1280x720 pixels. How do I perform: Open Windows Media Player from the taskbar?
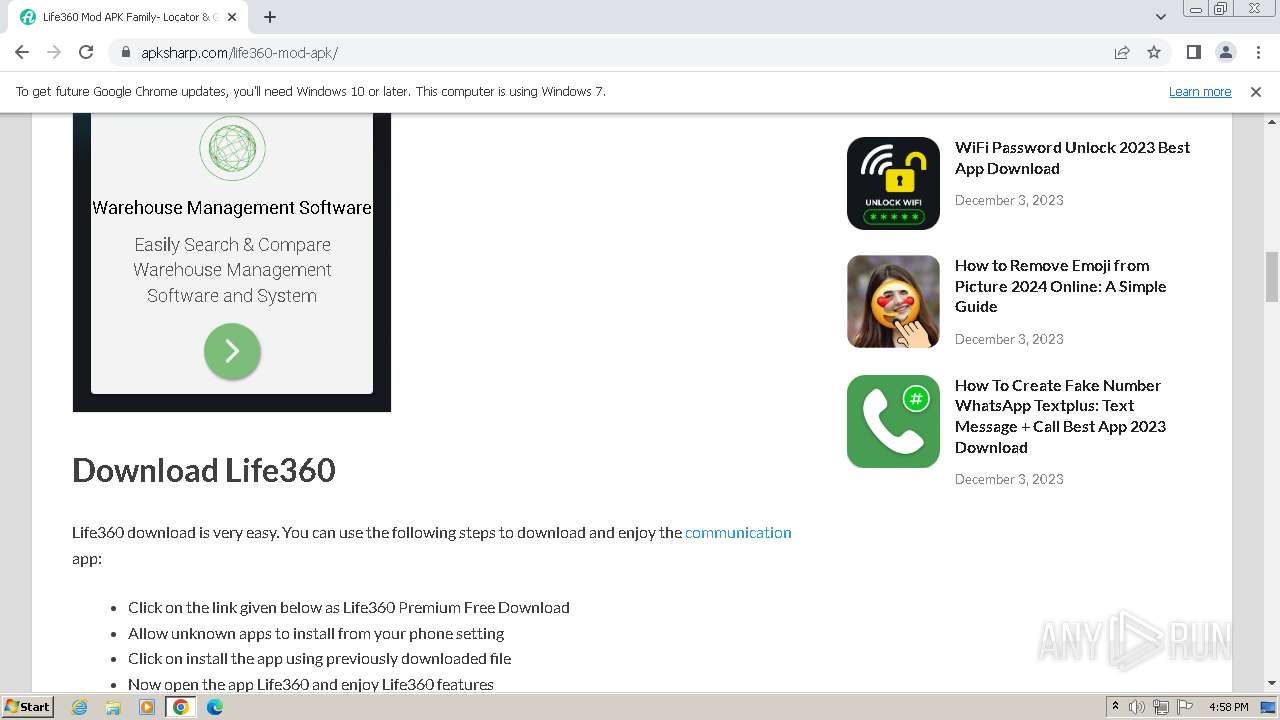[147, 707]
